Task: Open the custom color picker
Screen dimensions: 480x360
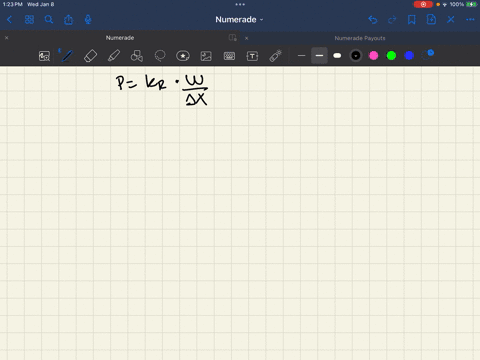Action: click(428, 55)
